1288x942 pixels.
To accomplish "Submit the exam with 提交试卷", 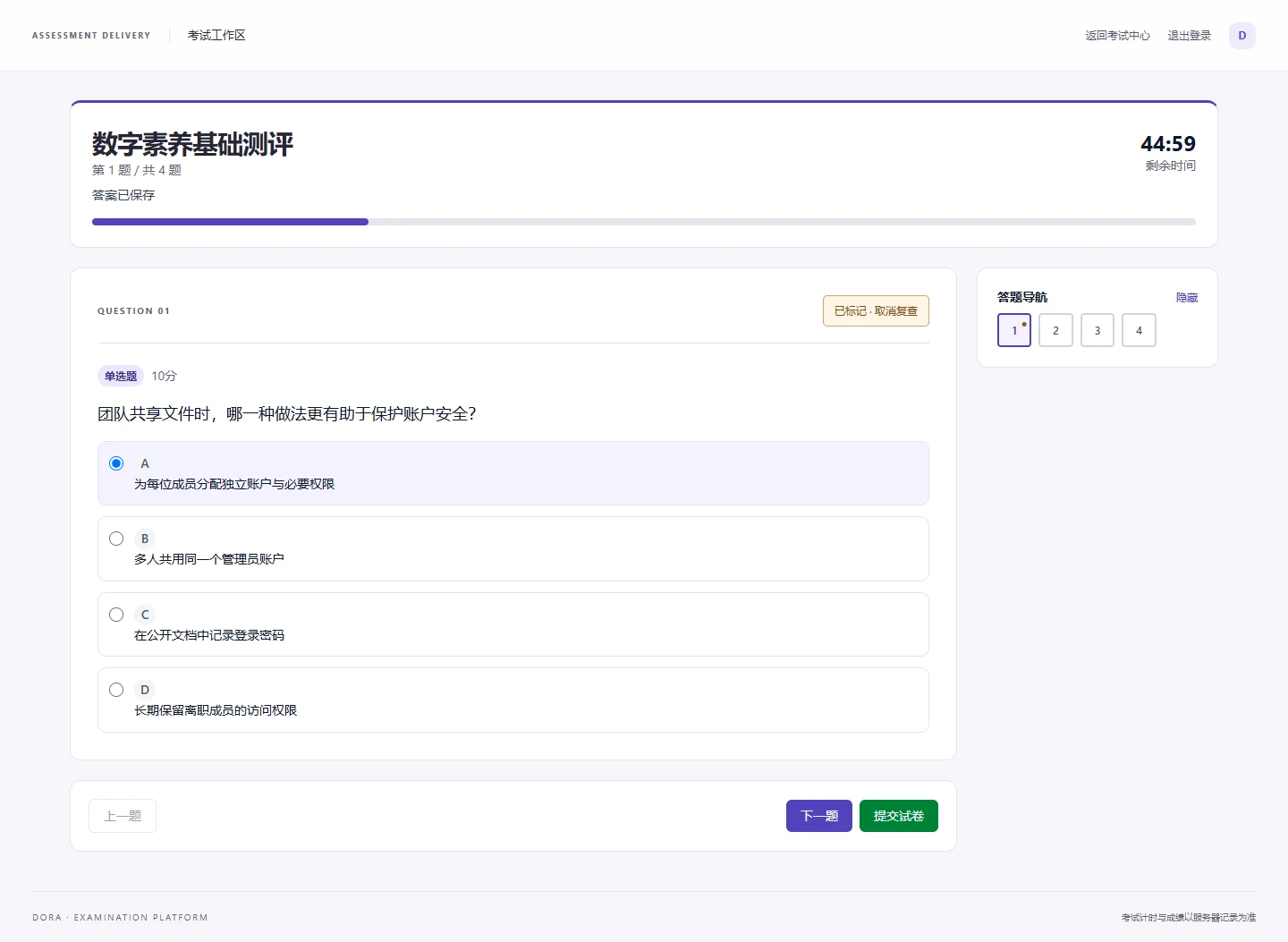I will point(899,816).
